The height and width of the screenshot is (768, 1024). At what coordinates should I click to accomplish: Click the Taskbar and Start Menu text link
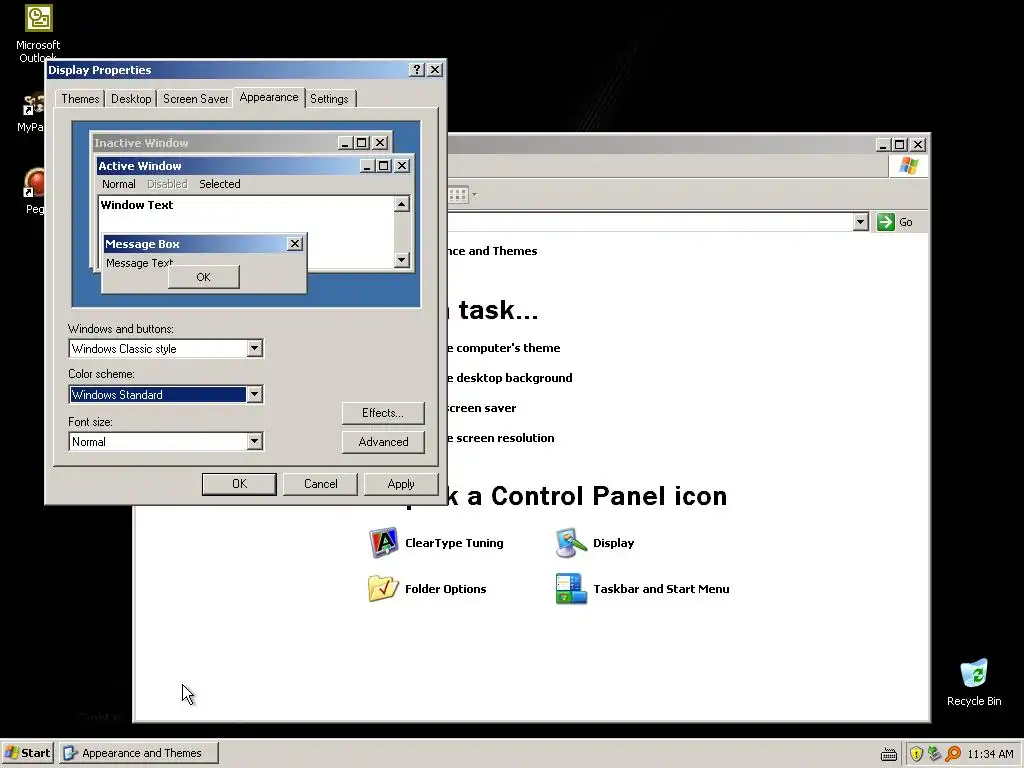(661, 588)
